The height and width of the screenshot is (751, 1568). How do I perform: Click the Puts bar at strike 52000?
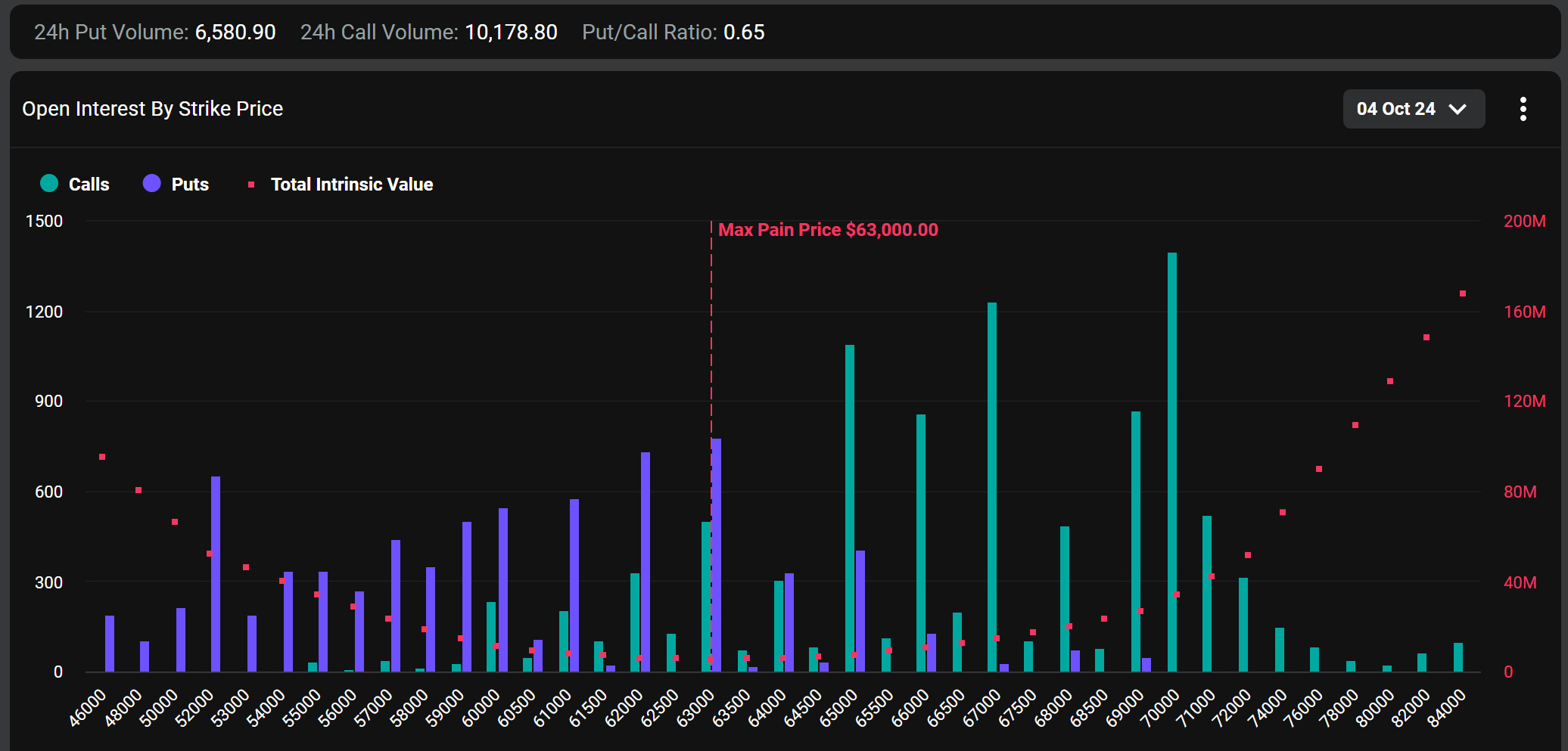pyautogui.click(x=216, y=574)
